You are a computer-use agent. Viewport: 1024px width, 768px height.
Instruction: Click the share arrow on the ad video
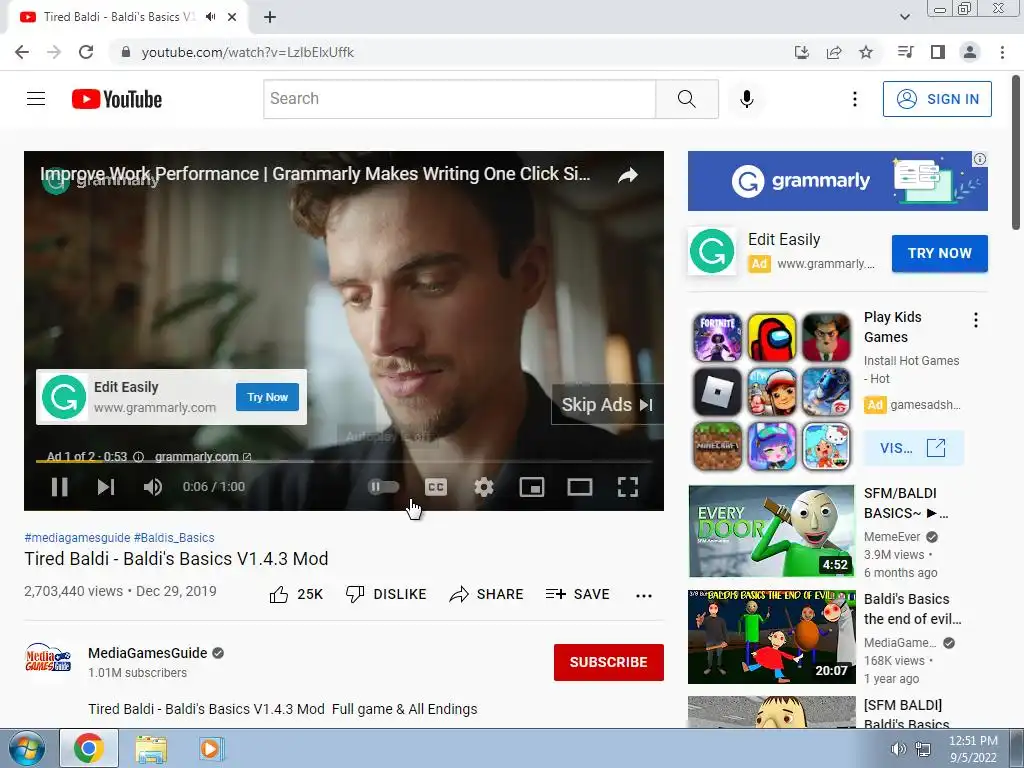(x=628, y=175)
